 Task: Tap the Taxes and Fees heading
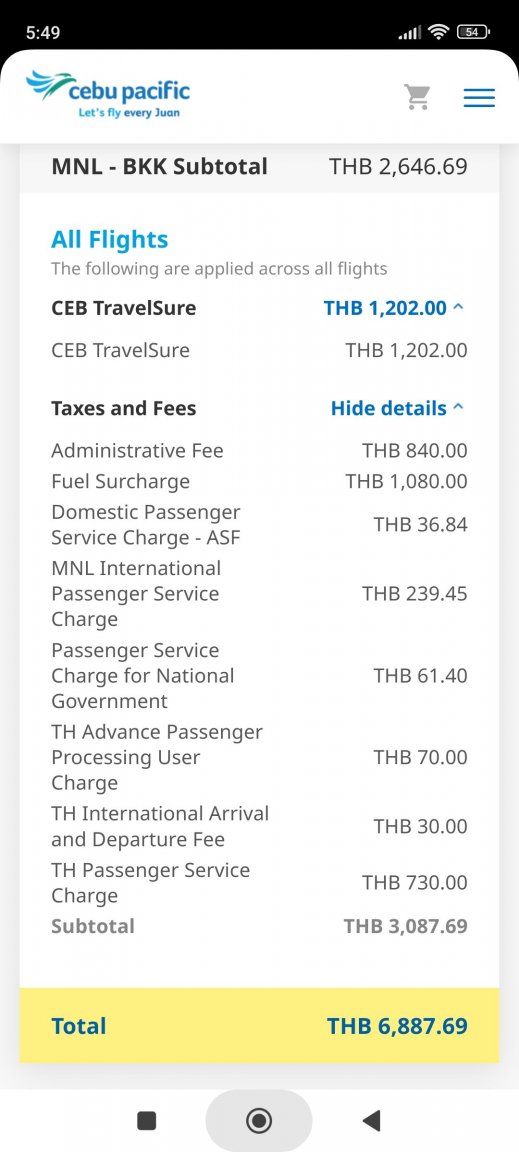(x=124, y=408)
